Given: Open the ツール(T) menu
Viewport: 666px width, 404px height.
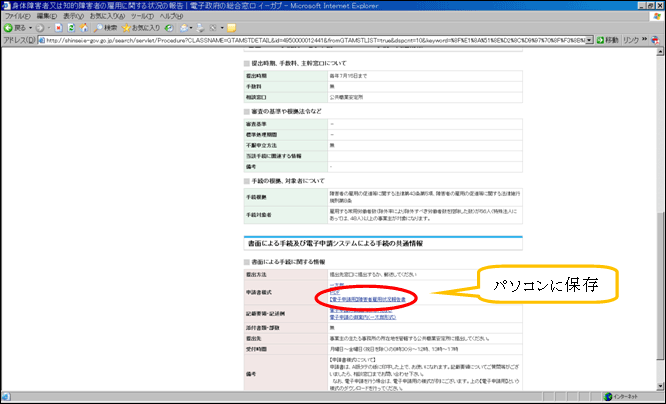Looking at the screenshot, I should tap(140, 16).
